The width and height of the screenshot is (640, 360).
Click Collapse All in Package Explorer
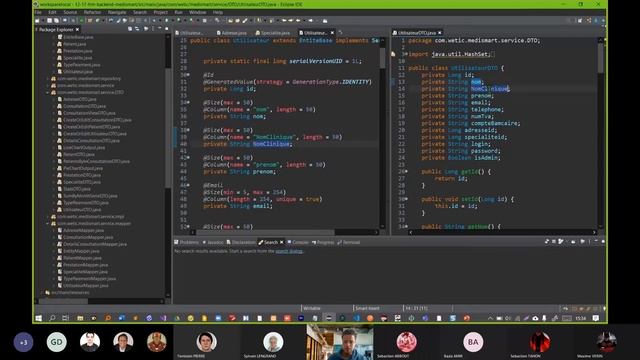tap(130, 29)
